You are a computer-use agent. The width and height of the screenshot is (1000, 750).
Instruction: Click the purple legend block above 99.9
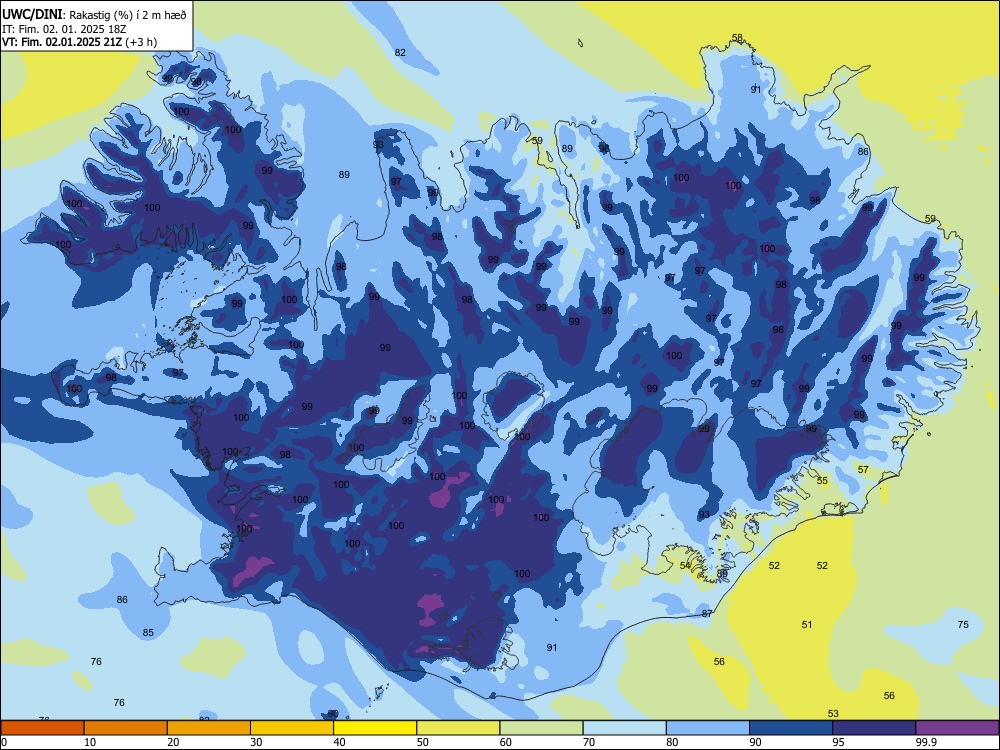pos(957,728)
